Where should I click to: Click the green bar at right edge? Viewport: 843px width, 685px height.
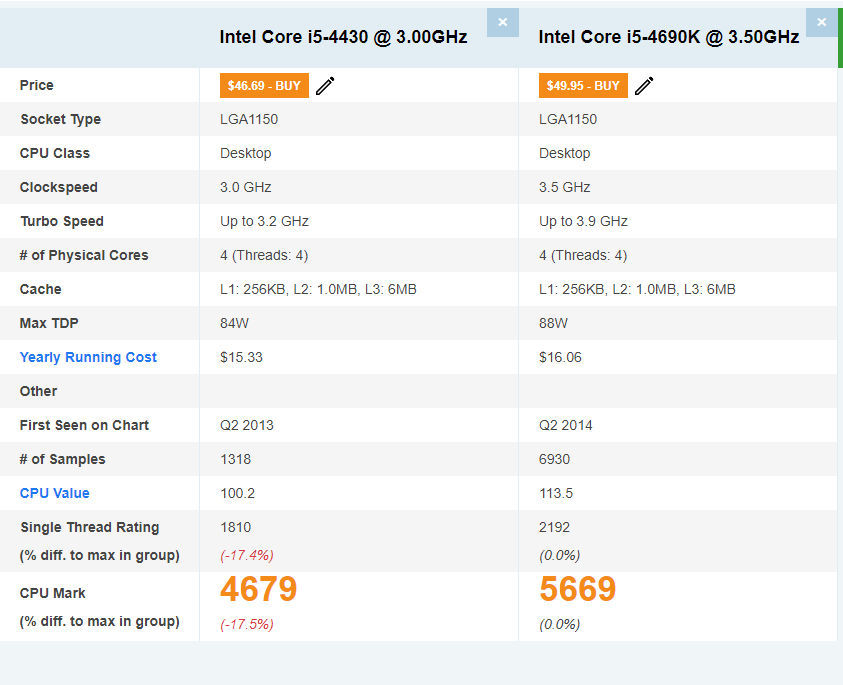(x=840, y=35)
